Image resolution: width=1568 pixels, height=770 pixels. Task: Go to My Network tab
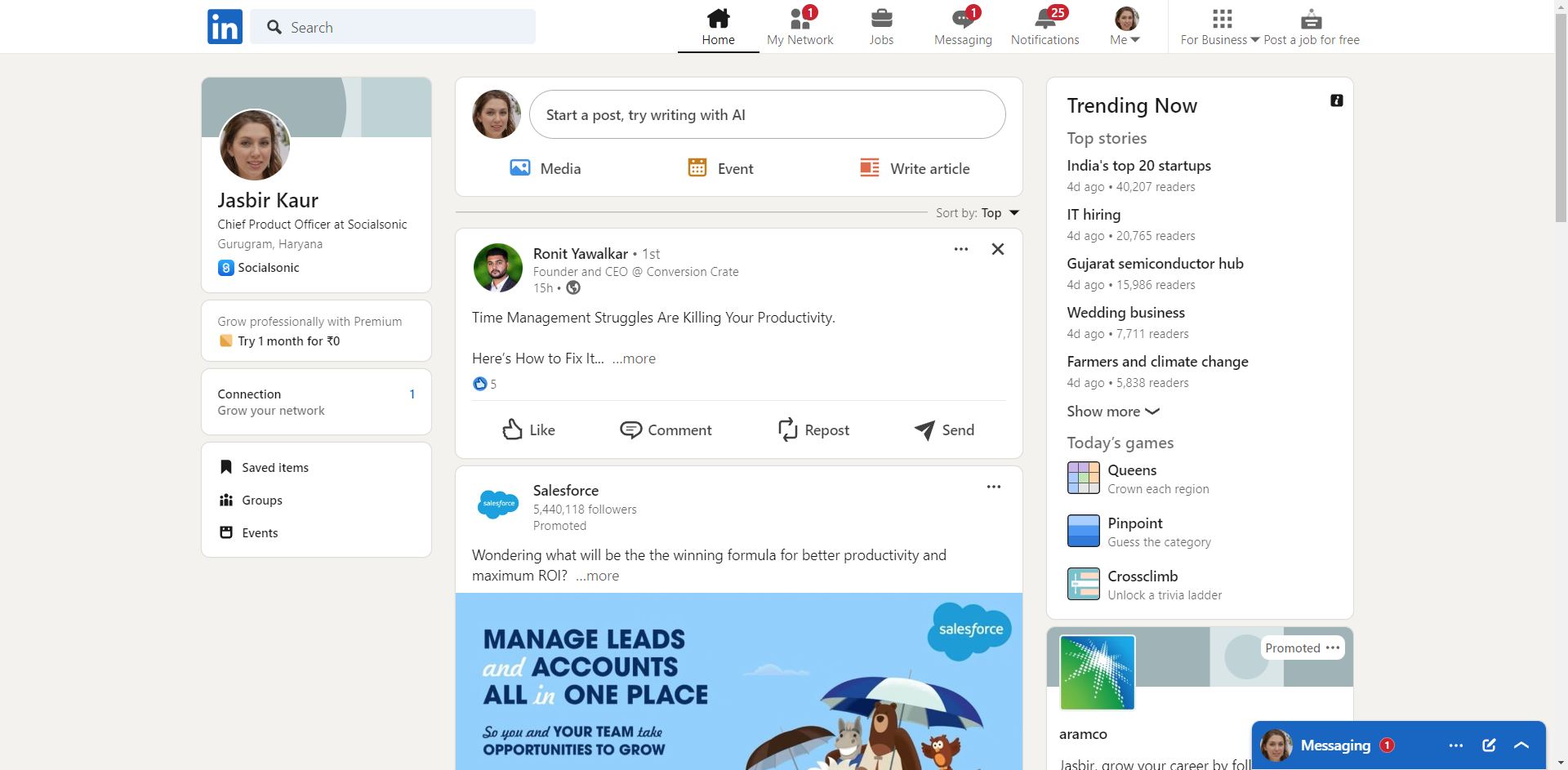tap(800, 27)
